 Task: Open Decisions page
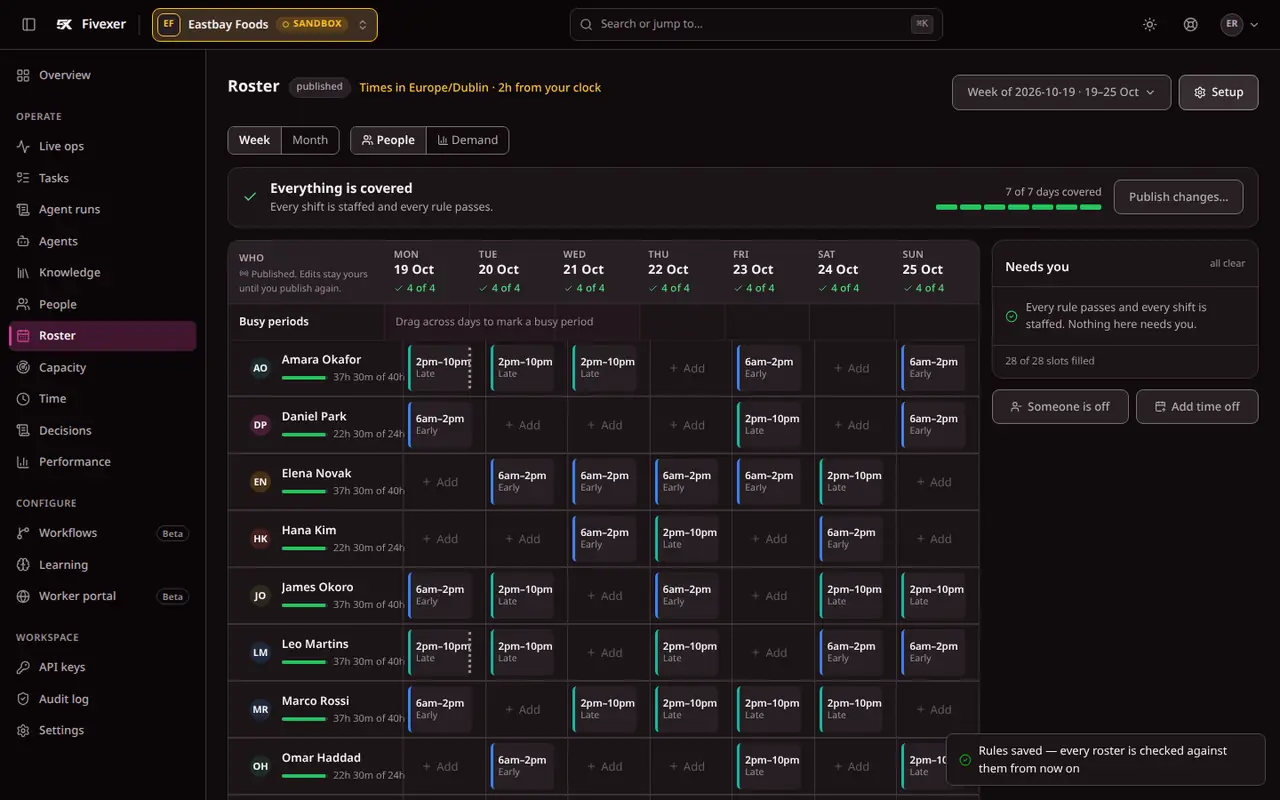pos(102,430)
